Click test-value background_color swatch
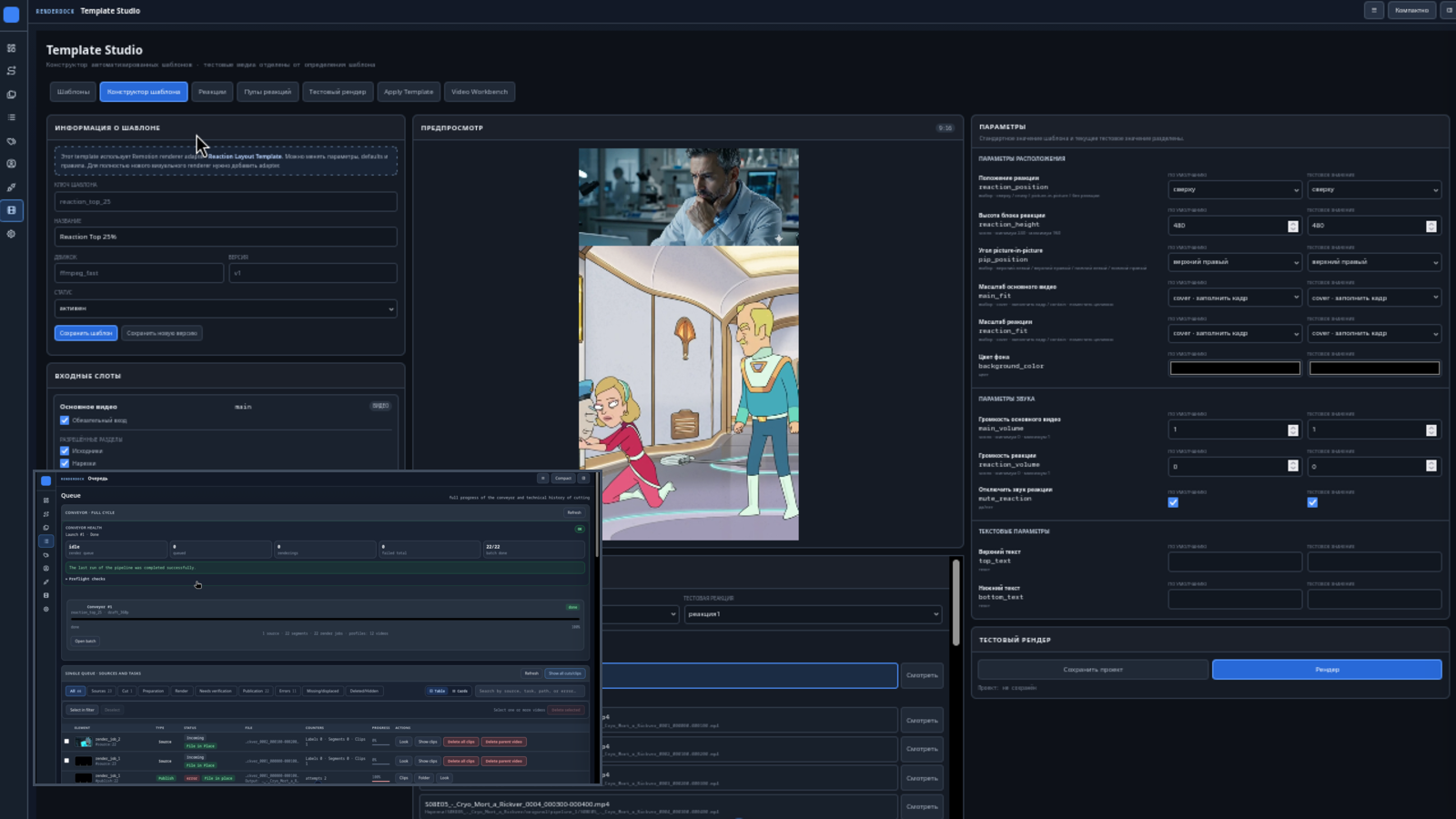1456x819 pixels. tap(1374, 369)
